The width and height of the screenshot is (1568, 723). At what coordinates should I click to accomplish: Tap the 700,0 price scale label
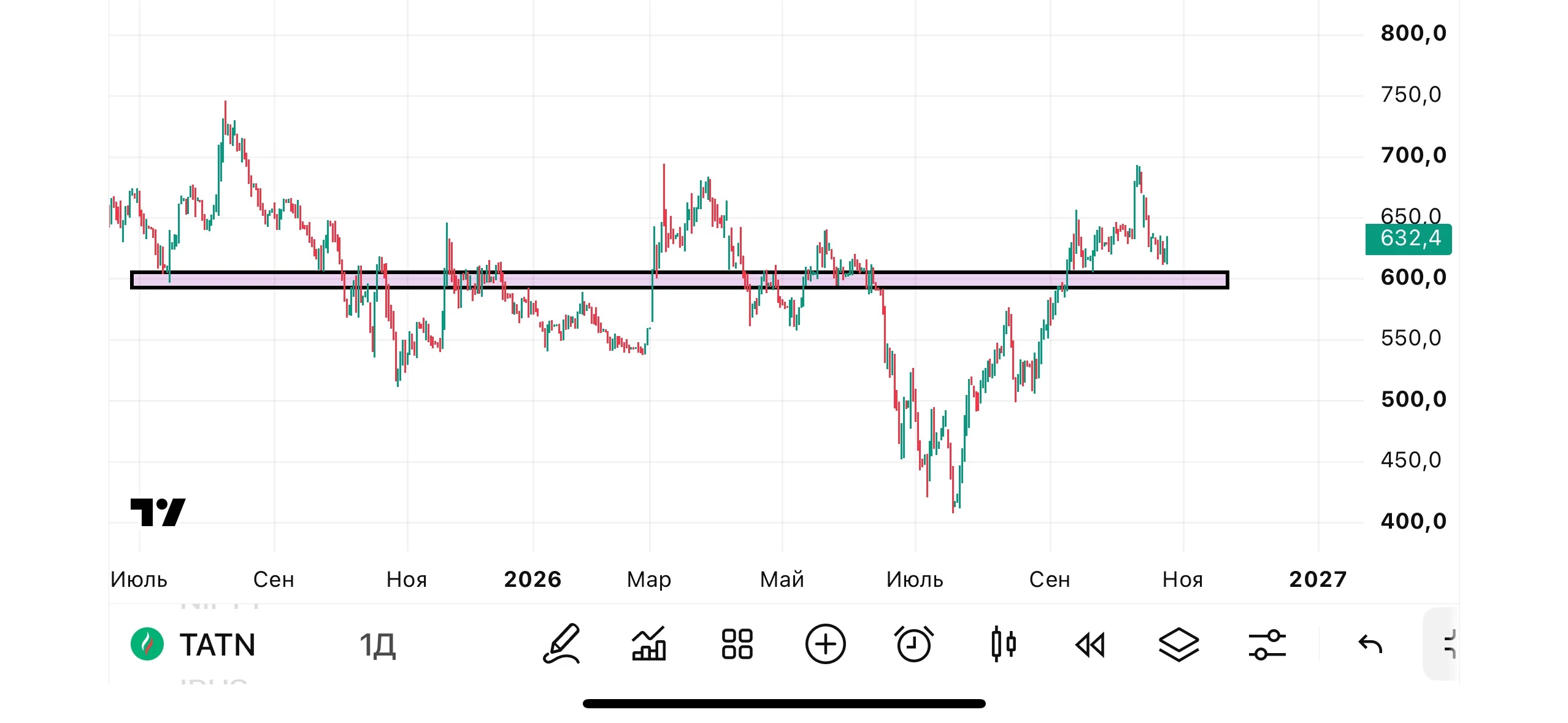tap(1413, 155)
